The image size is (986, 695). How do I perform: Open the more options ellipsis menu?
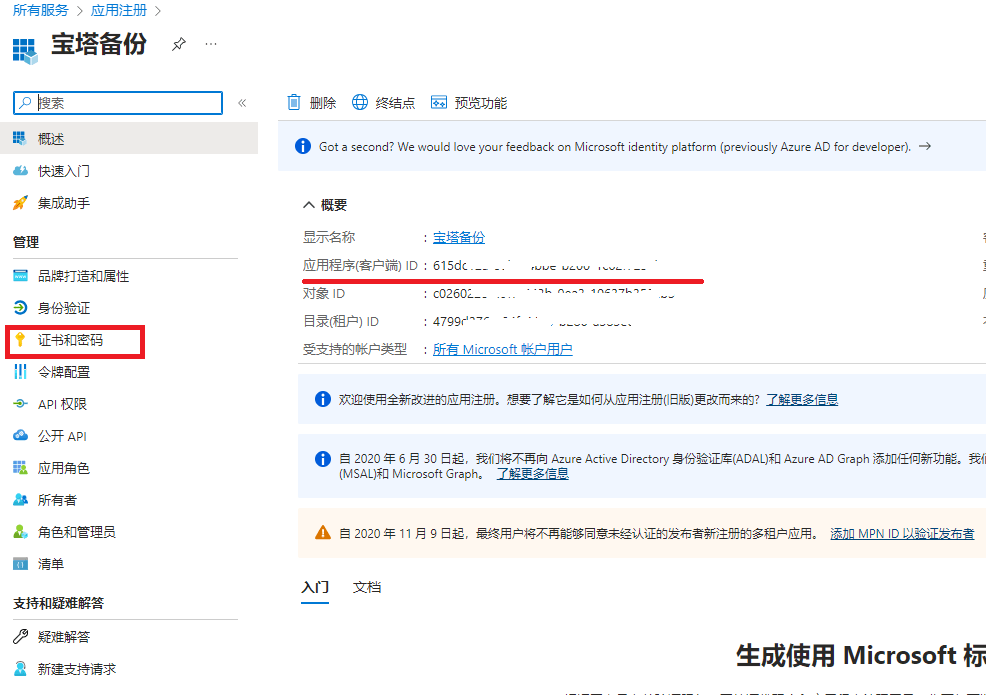(x=210, y=44)
